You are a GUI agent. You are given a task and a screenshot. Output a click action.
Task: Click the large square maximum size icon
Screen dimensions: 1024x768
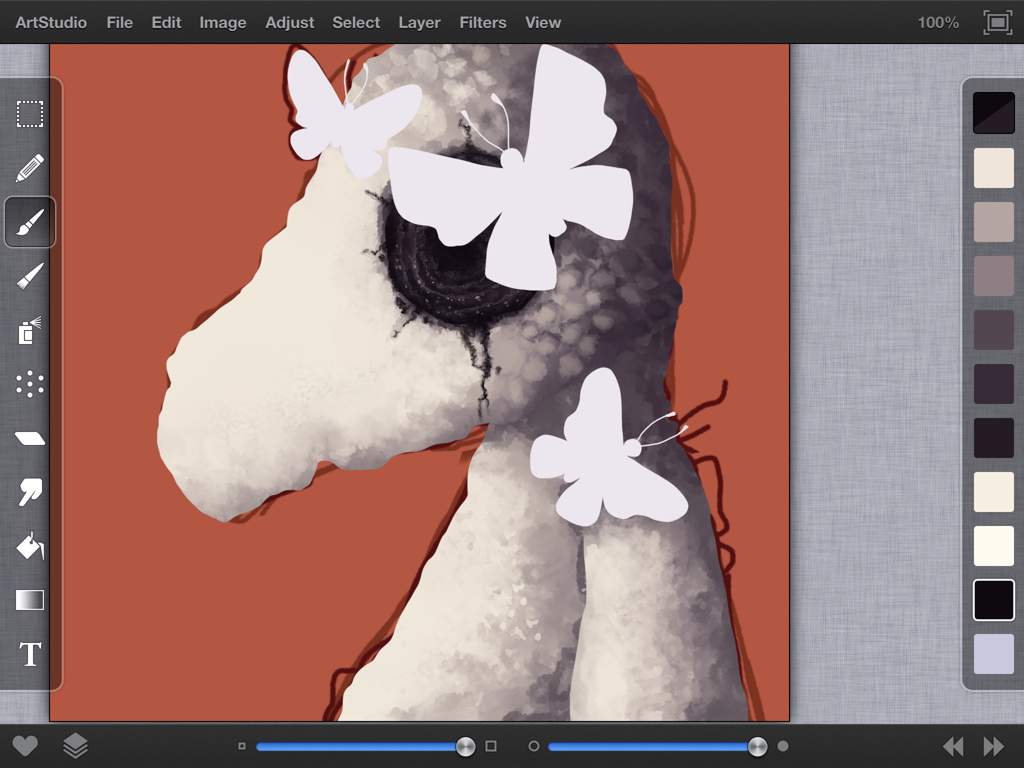click(491, 746)
